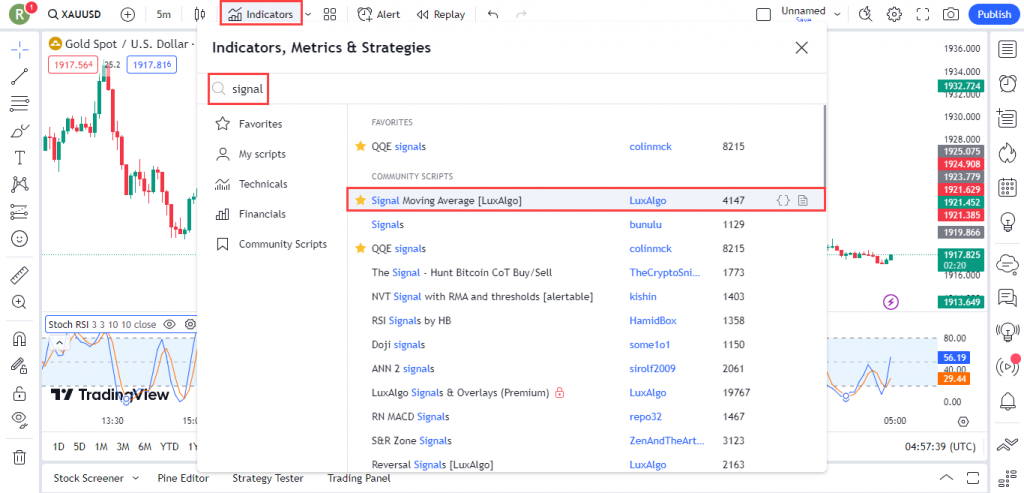This screenshot has height=493, width=1024.
Task: Toggle magnet mode in the left toolbar
Action: [x=20, y=339]
